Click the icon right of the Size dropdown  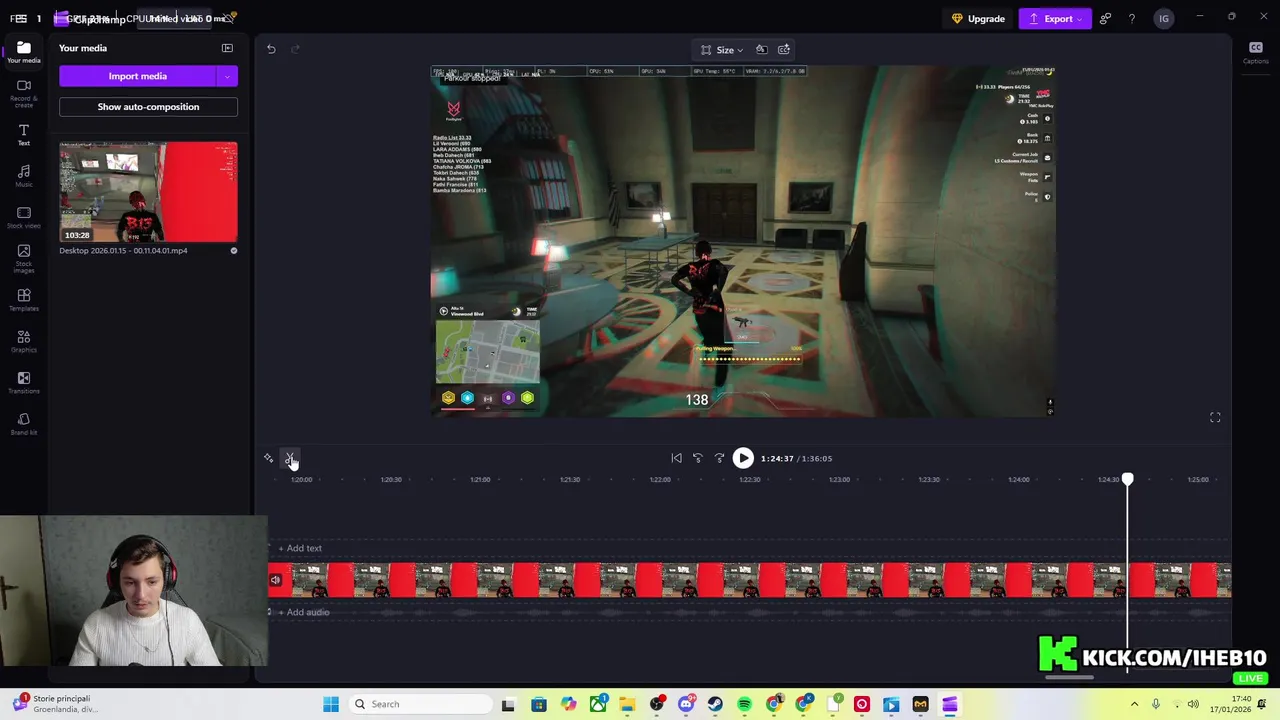coord(761,49)
